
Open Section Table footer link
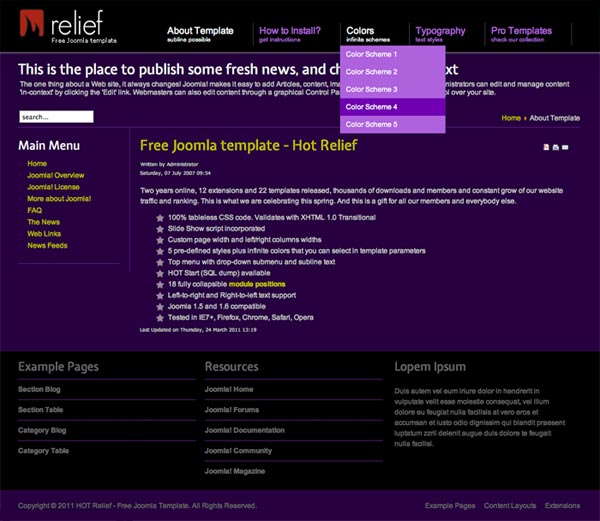(x=41, y=410)
